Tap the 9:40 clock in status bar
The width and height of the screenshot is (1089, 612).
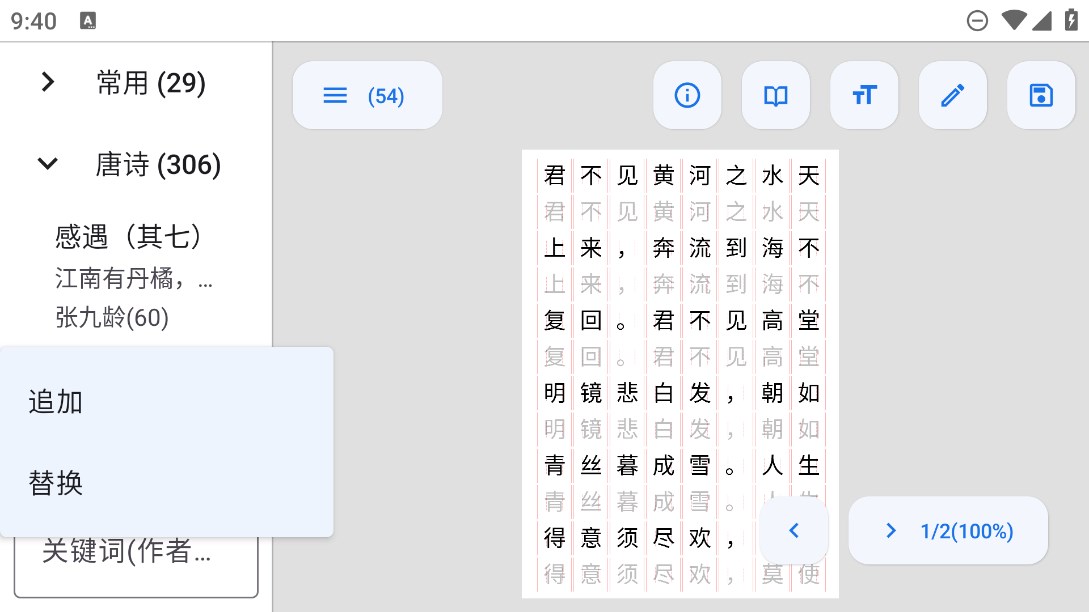(33, 21)
